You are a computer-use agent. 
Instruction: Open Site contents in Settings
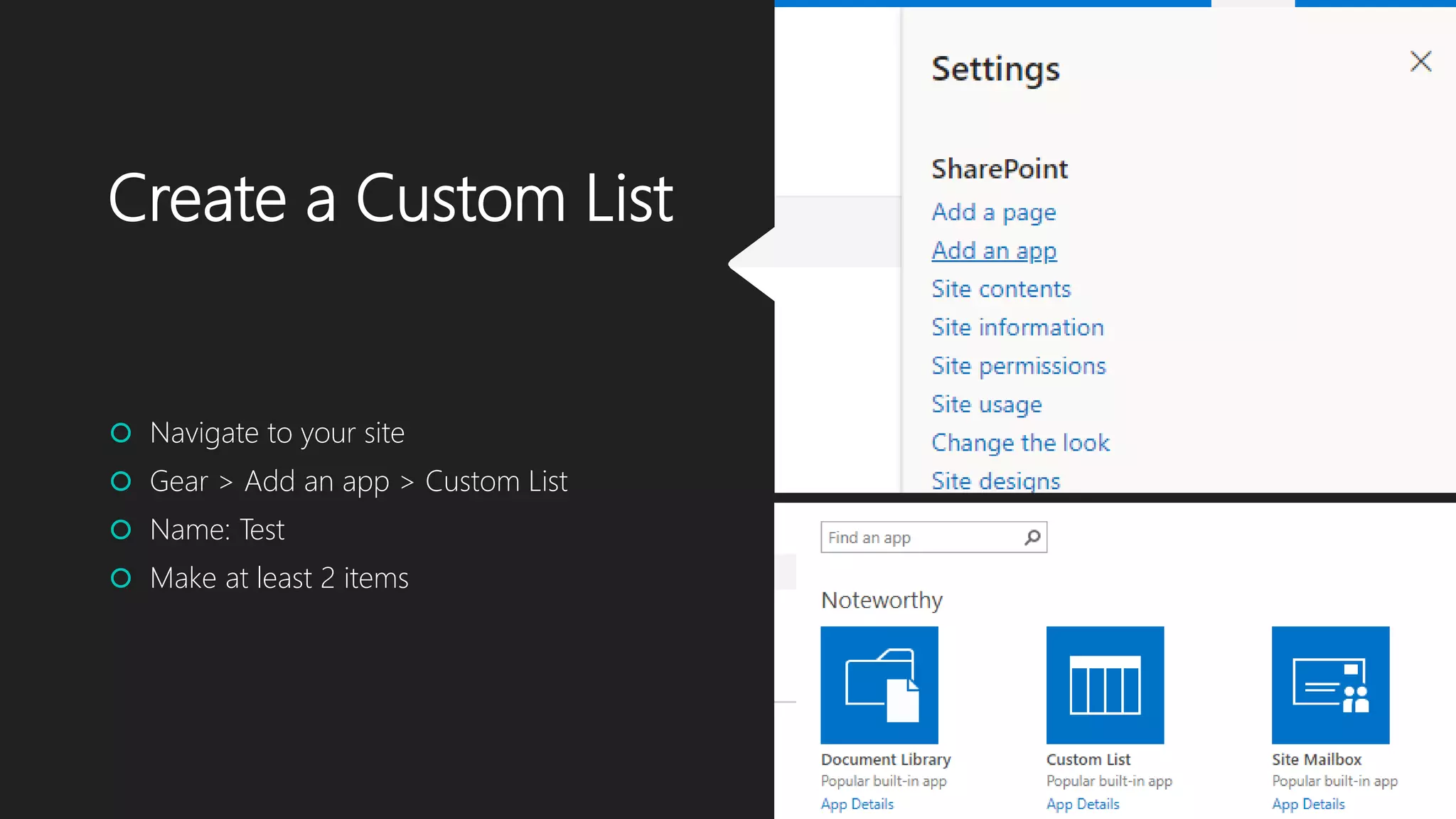coord(1001,289)
